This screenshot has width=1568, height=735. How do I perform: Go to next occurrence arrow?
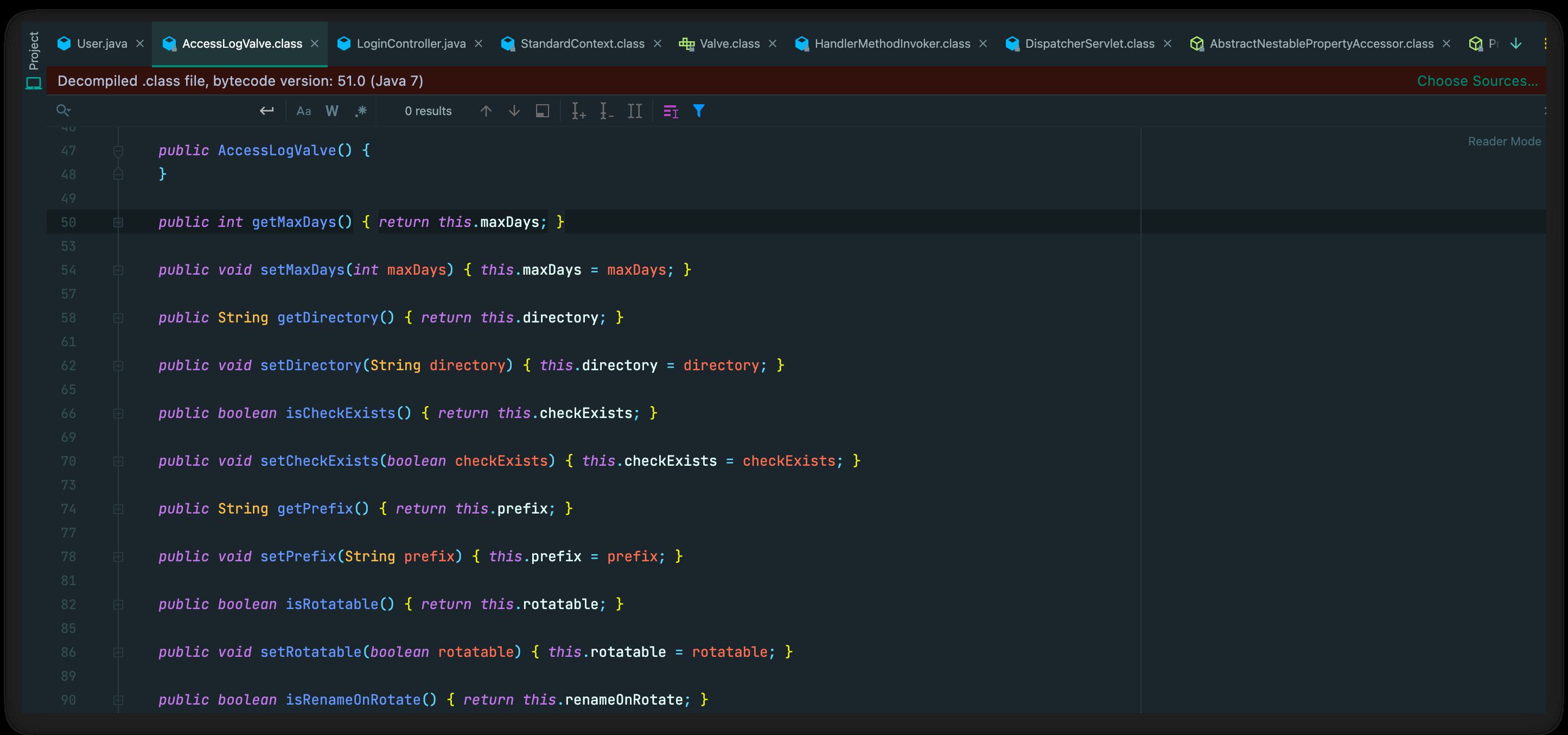point(514,111)
